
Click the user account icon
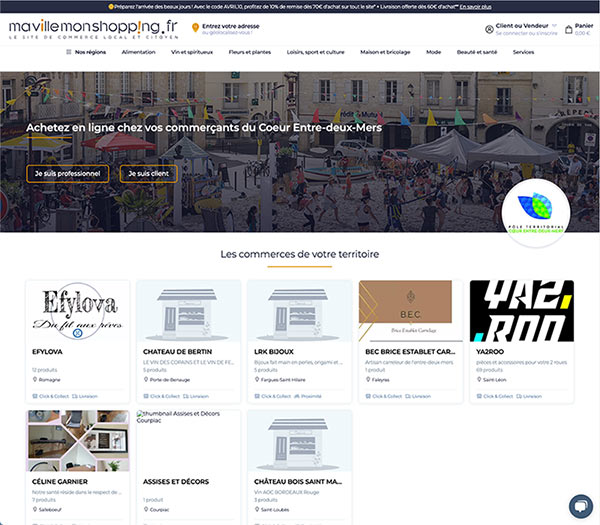tap(489, 29)
